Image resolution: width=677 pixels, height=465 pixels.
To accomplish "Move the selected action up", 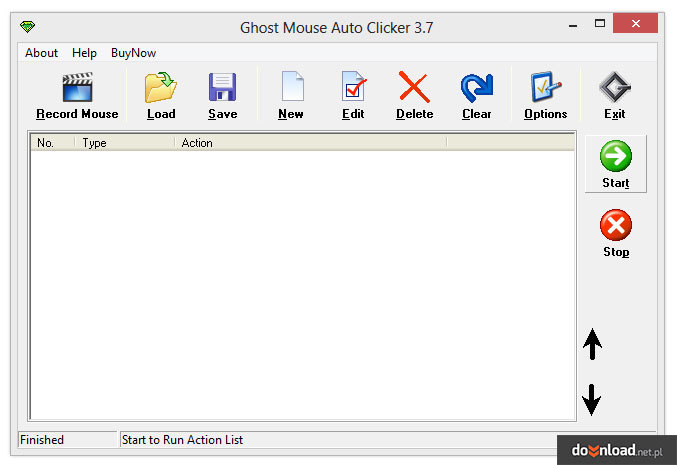I will 592,344.
